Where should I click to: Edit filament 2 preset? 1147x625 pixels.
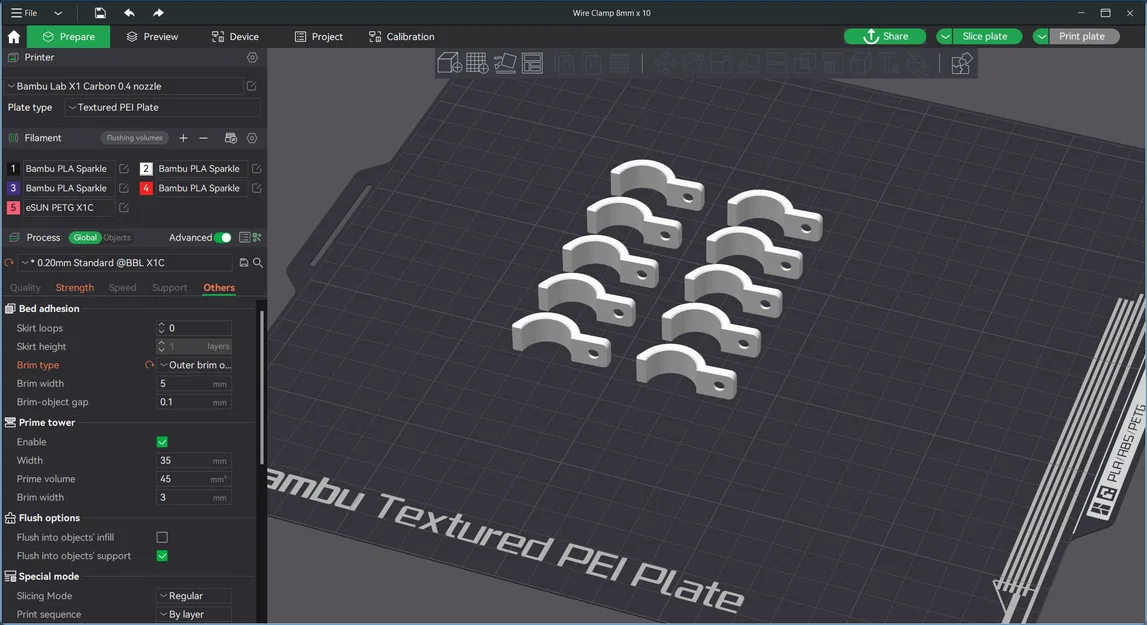(x=257, y=168)
